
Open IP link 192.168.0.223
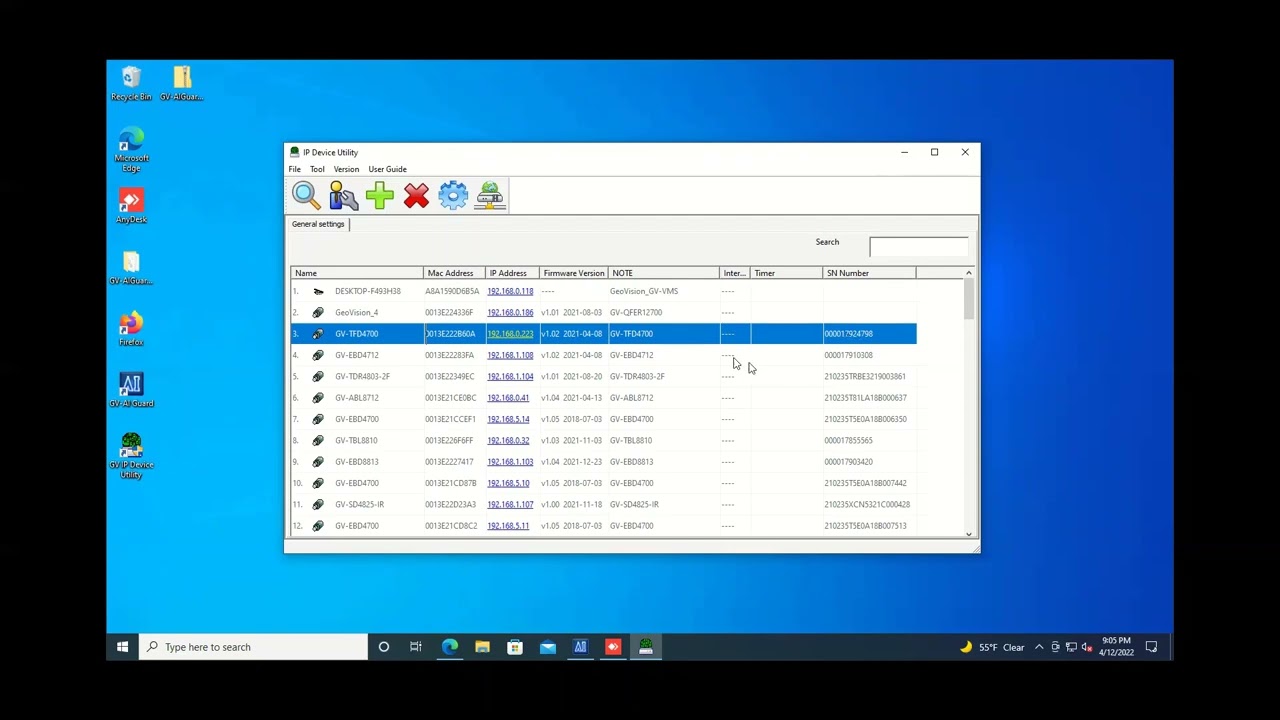coord(510,334)
